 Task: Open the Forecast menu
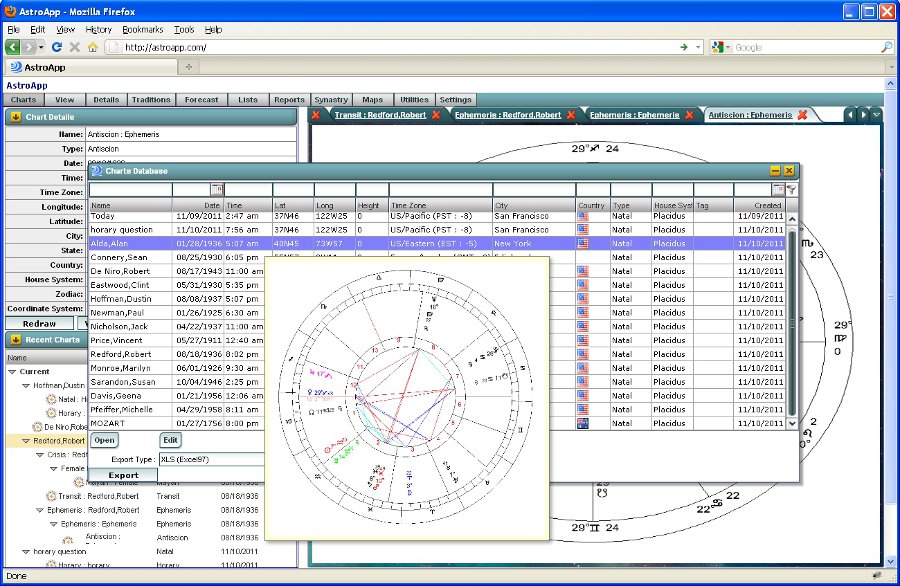coord(202,100)
